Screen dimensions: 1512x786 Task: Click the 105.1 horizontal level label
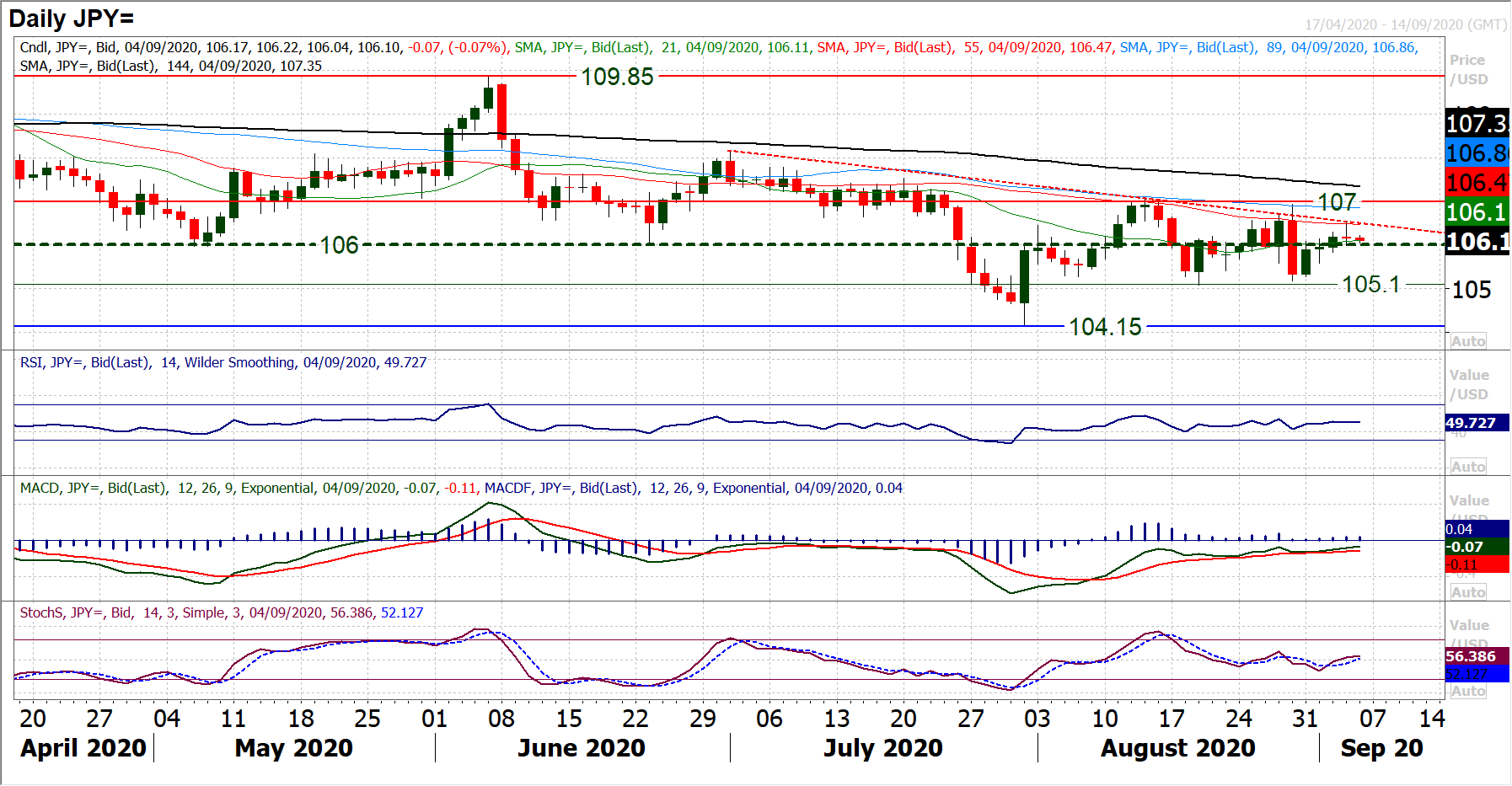[1370, 285]
